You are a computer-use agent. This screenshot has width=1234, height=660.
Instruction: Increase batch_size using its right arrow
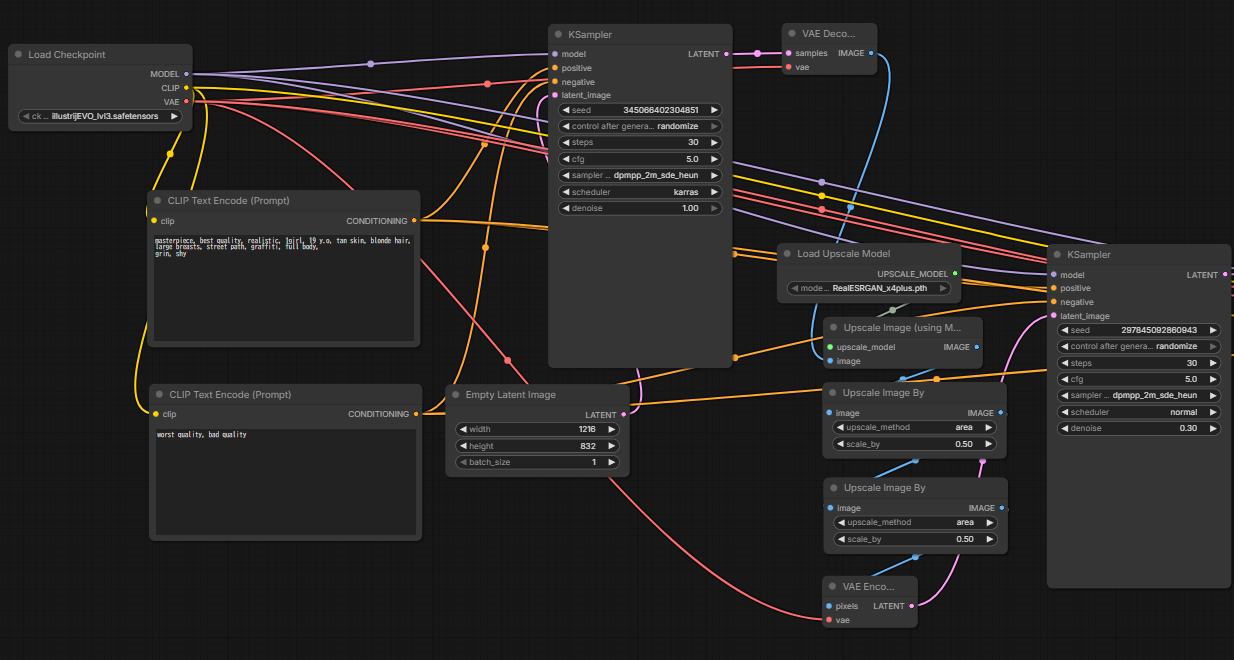coord(611,462)
